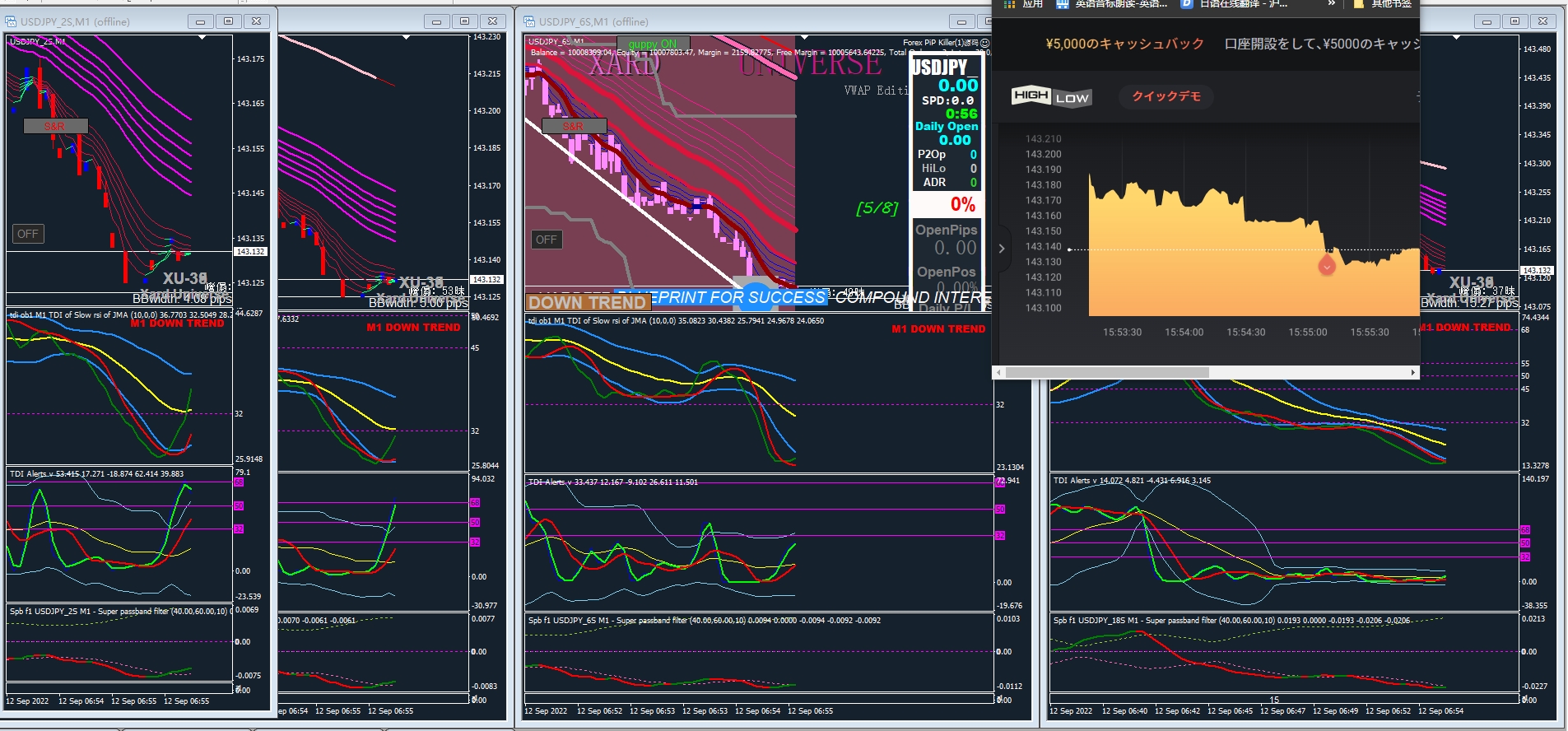Click the DOWN TREND label button
The image size is (1568, 731).
[x=589, y=303]
